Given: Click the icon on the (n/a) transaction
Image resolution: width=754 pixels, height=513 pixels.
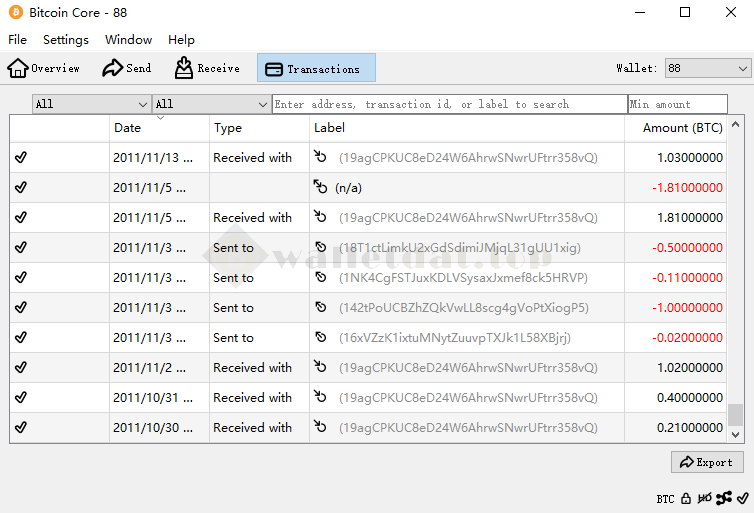Looking at the screenshot, I should point(320,187).
